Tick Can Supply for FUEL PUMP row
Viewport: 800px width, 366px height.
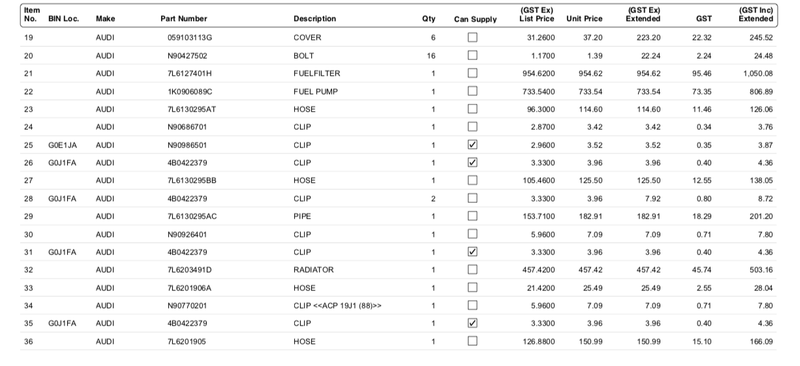point(472,91)
